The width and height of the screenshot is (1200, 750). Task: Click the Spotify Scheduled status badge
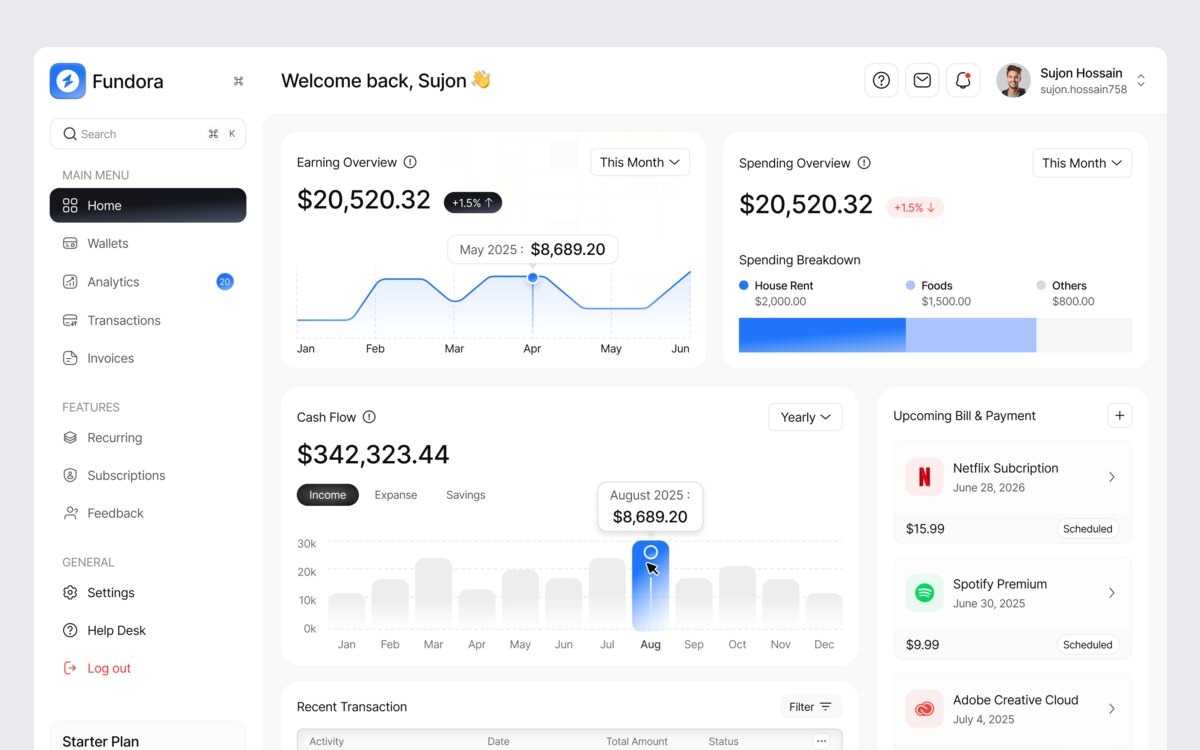pos(1088,645)
